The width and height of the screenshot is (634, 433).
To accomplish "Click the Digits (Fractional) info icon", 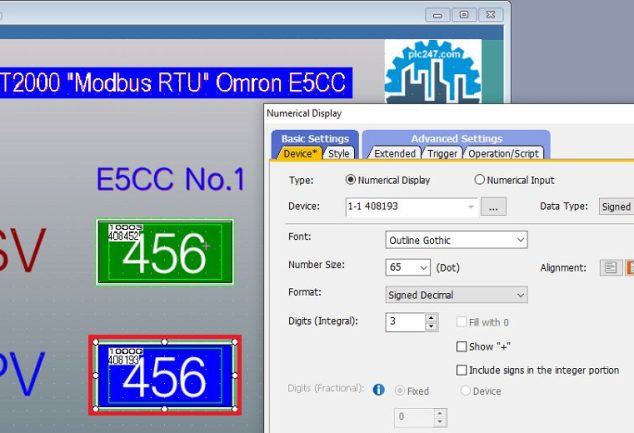I will click(378, 390).
